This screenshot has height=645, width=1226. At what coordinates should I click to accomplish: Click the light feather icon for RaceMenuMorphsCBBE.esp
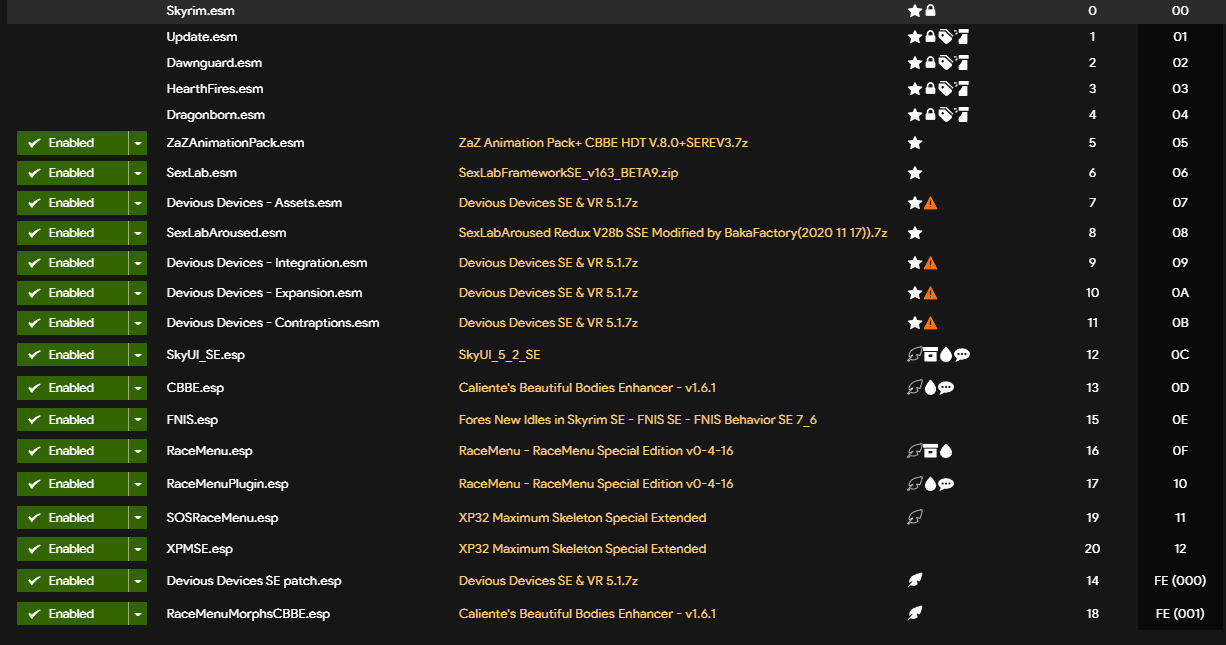914,614
